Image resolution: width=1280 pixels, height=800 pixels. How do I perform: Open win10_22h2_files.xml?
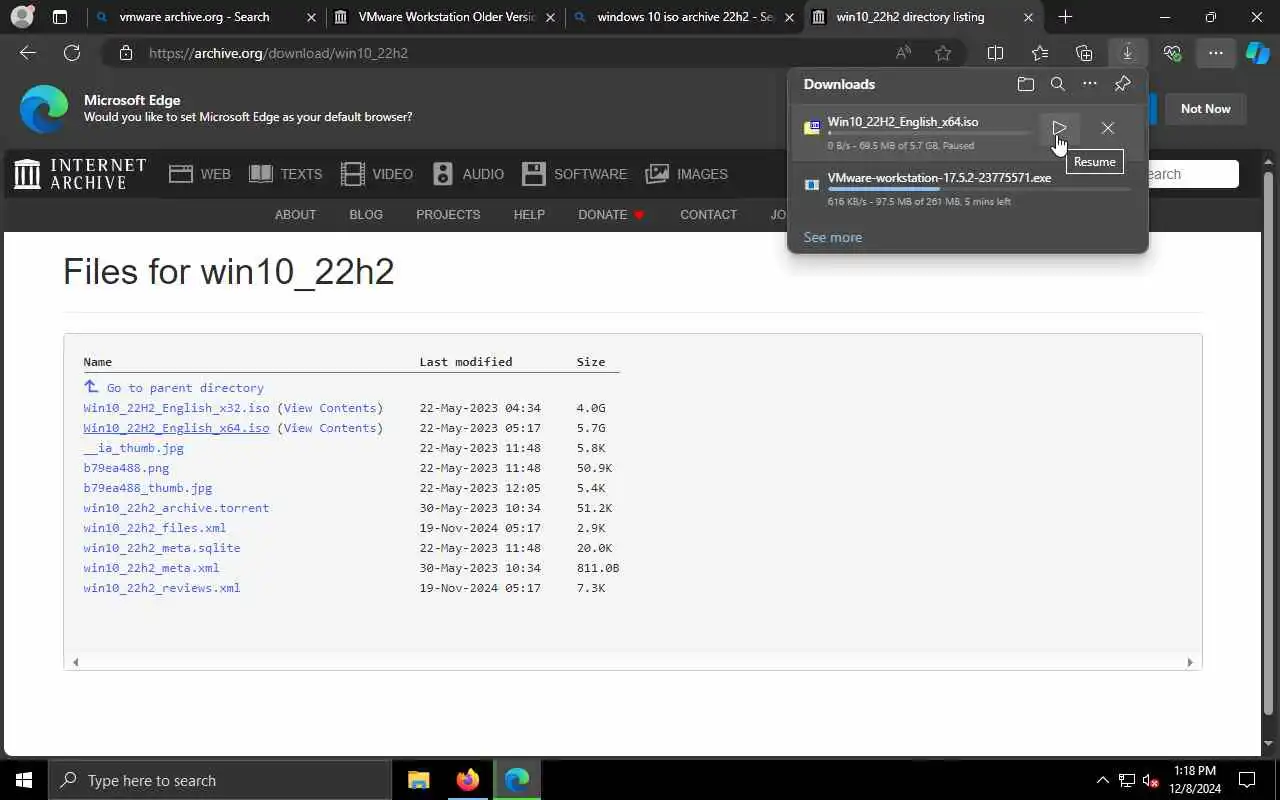[155, 528]
